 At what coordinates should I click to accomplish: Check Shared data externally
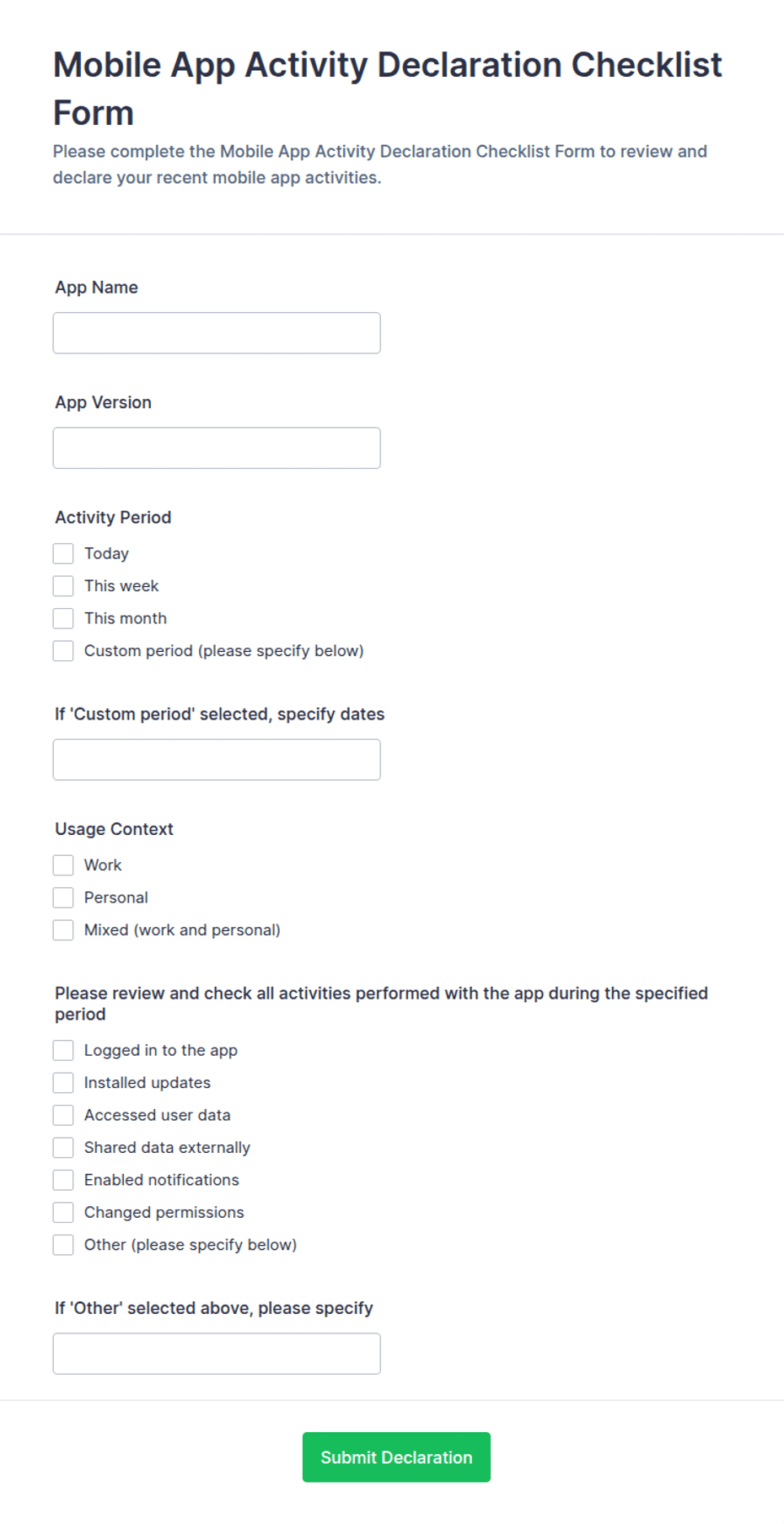point(63,1148)
